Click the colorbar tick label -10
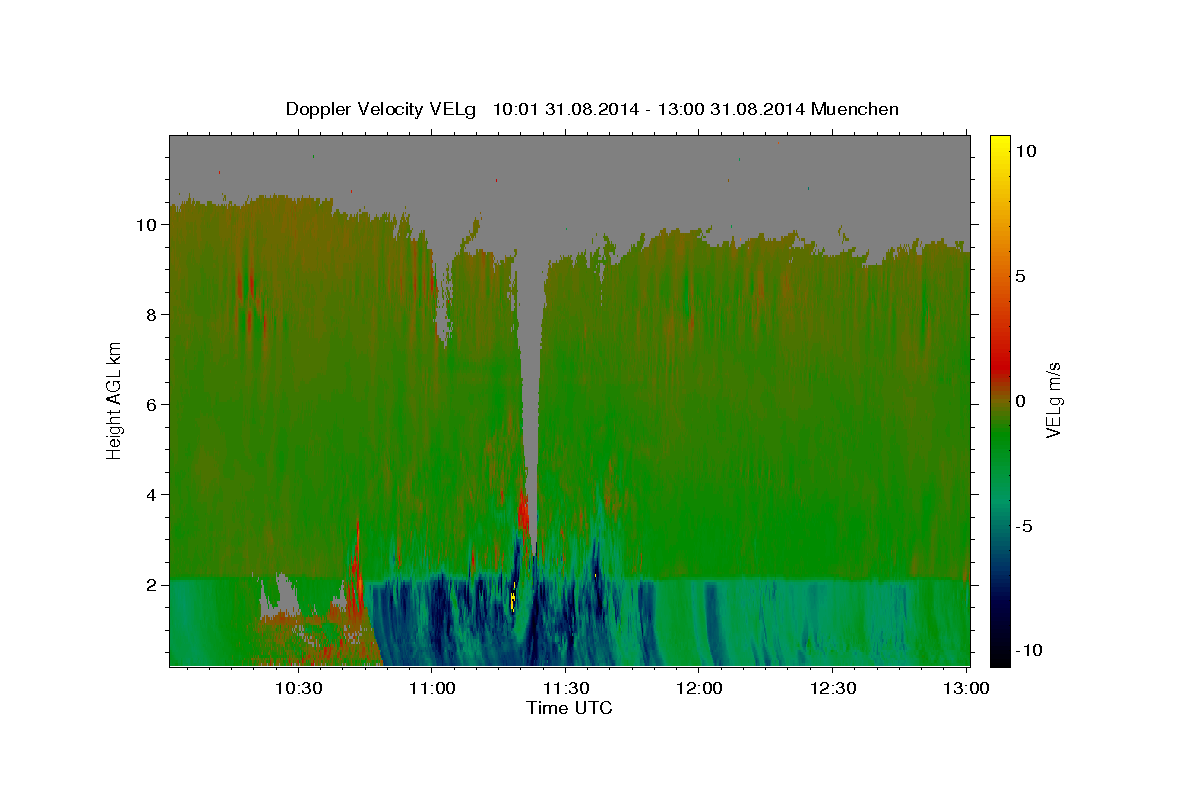 1028,650
